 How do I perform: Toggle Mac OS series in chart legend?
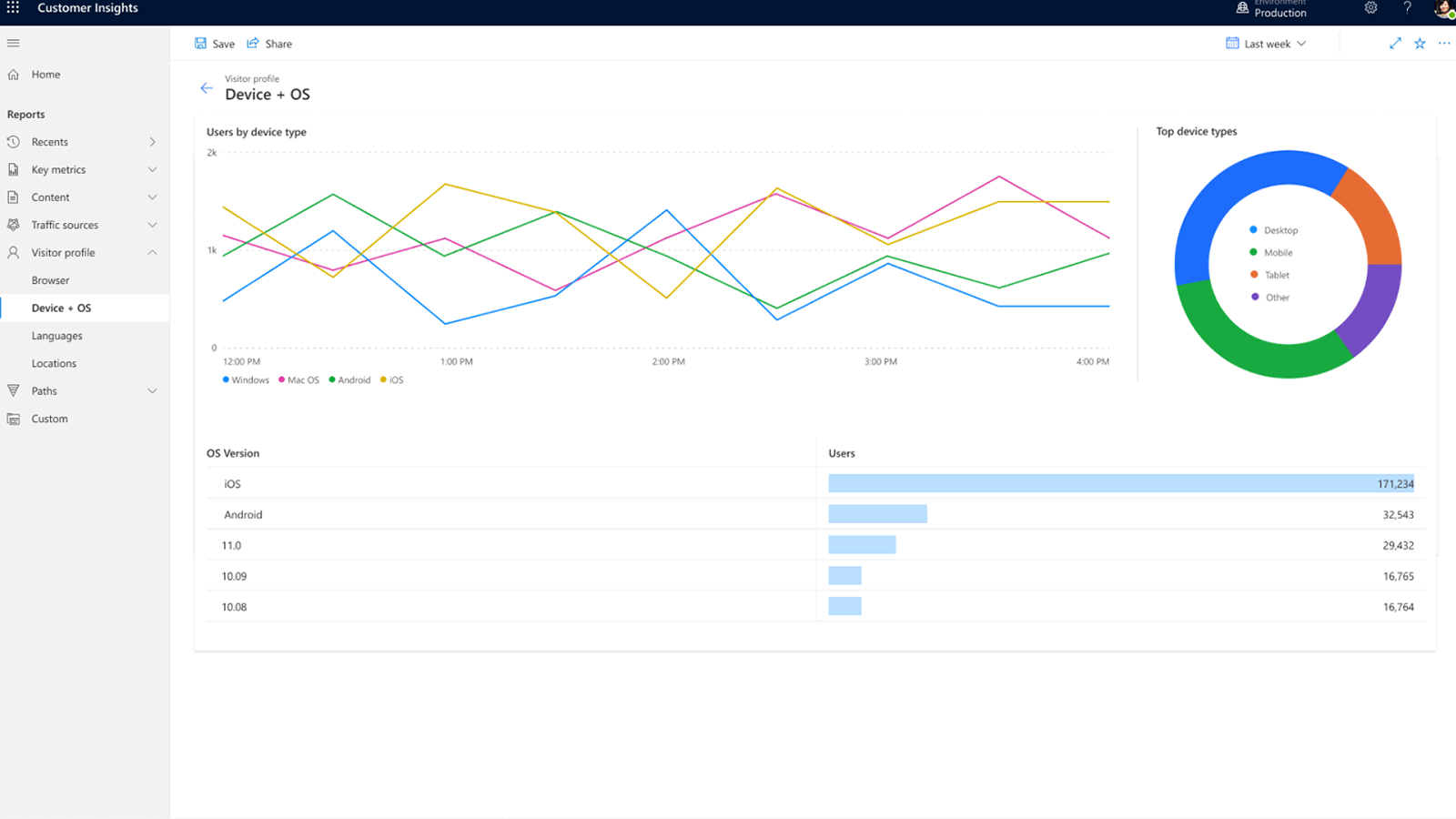[x=298, y=380]
